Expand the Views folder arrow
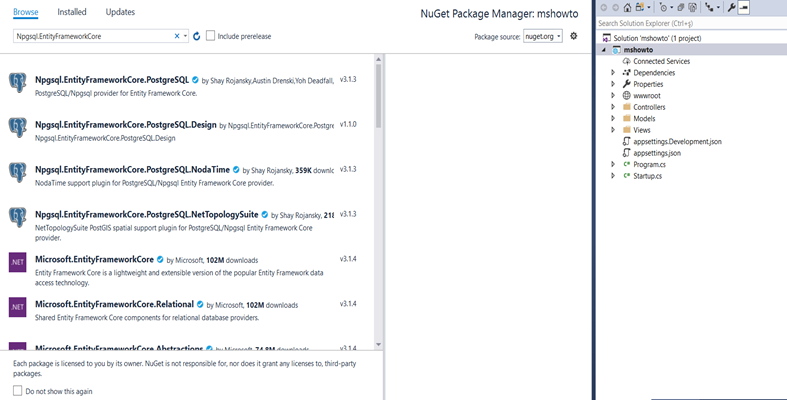The width and height of the screenshot is (787, 400). coord(613,129)
